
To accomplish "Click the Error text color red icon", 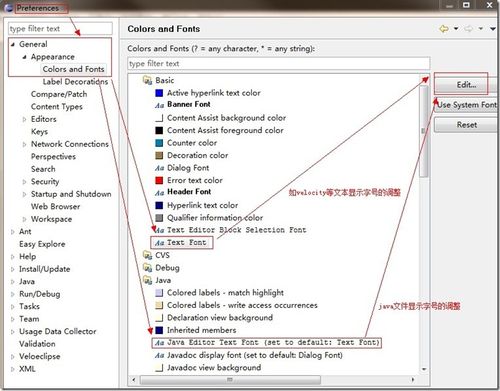I will click(x=159, y=180).
